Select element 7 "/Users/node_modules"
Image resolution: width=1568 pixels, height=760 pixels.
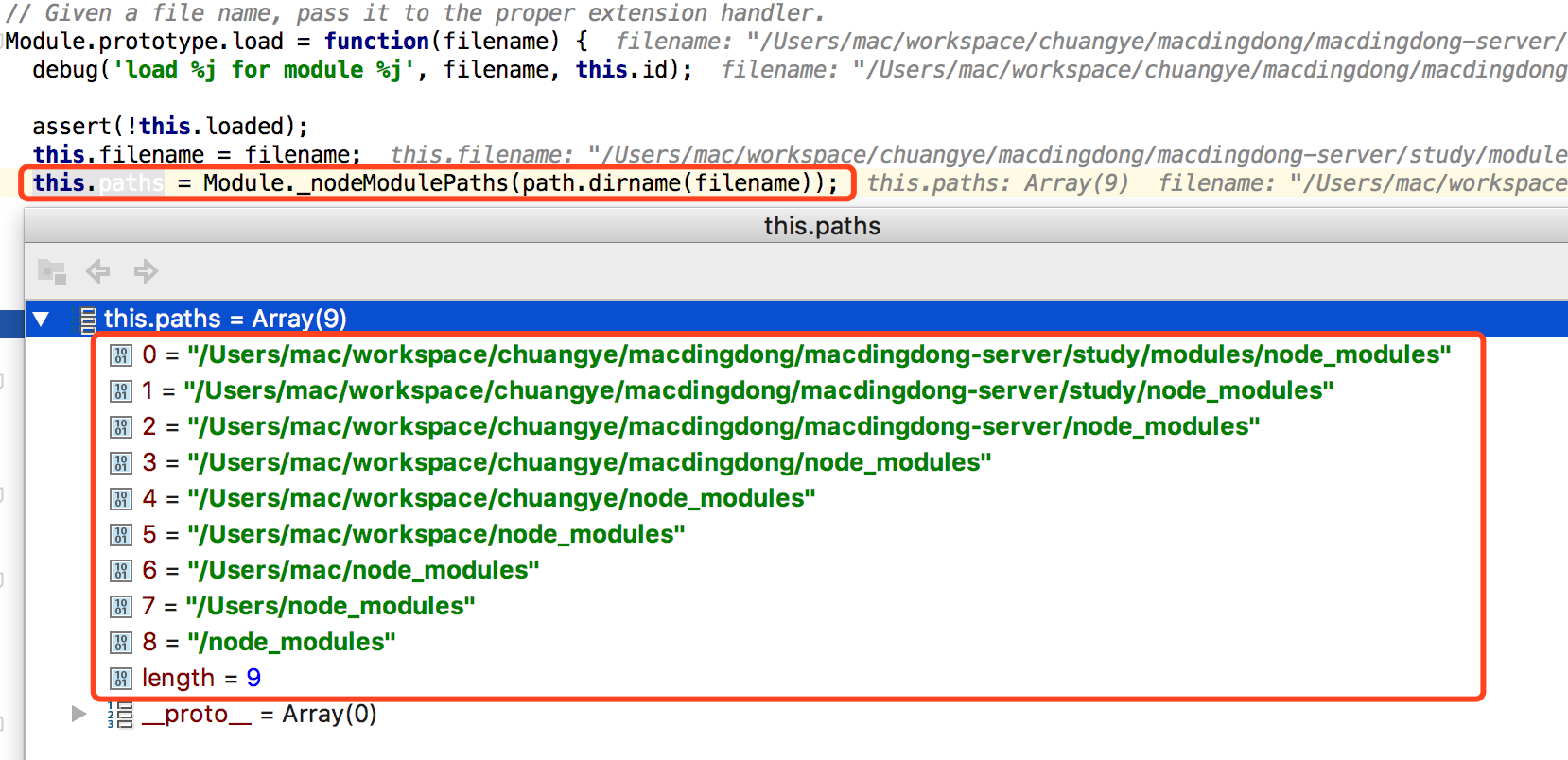330,607
